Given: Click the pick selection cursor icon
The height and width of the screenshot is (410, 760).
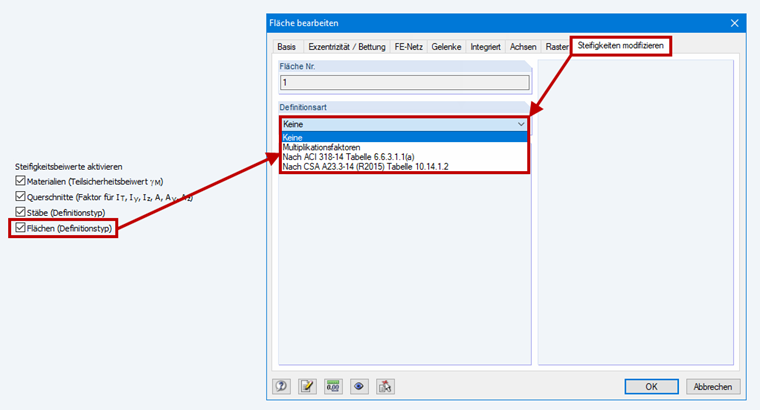Looking at the screenshot, I should click(385, 386).
